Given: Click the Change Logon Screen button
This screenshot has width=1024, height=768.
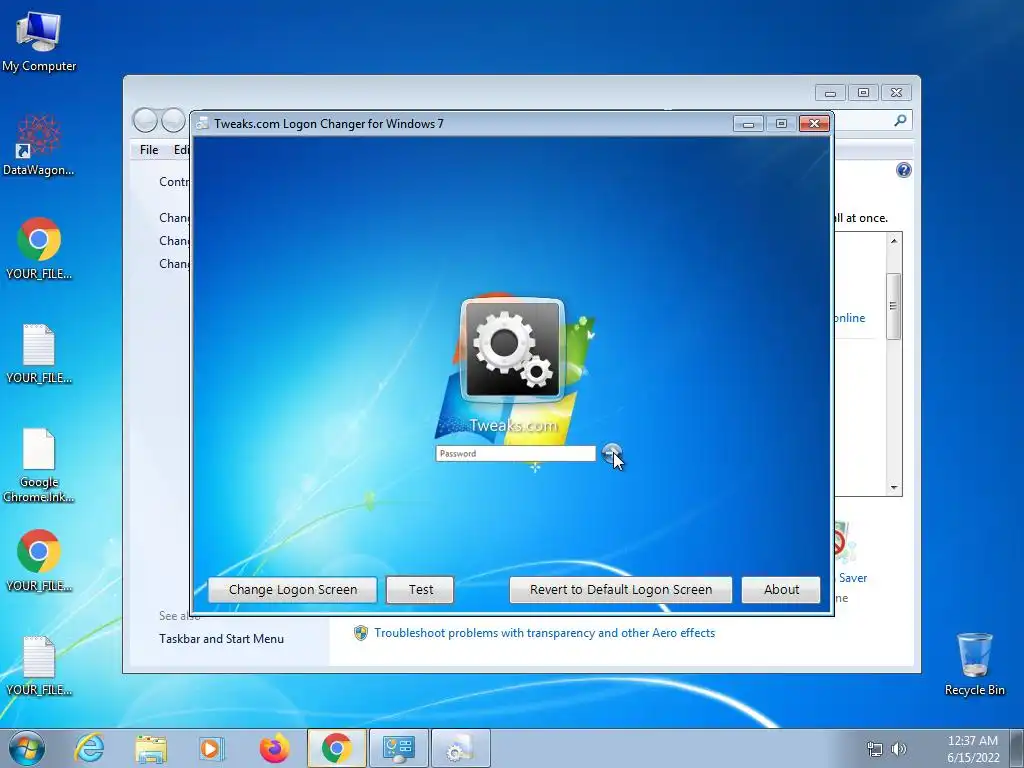Looking at the screenshot, I should point(293,590).
